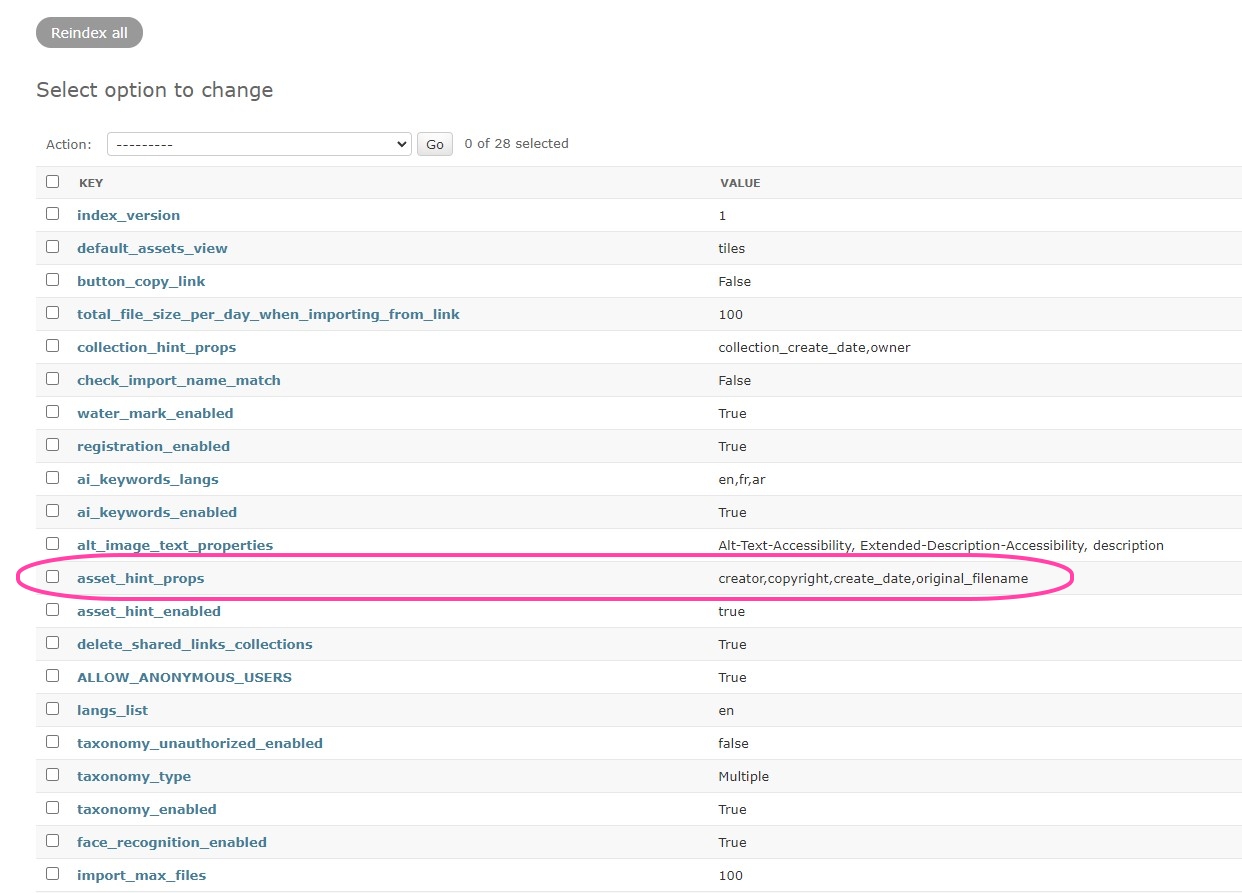This screenshot has width=1242, height=893.
Task: Select the asset_hint_props row checkbox
Action: 52,577
